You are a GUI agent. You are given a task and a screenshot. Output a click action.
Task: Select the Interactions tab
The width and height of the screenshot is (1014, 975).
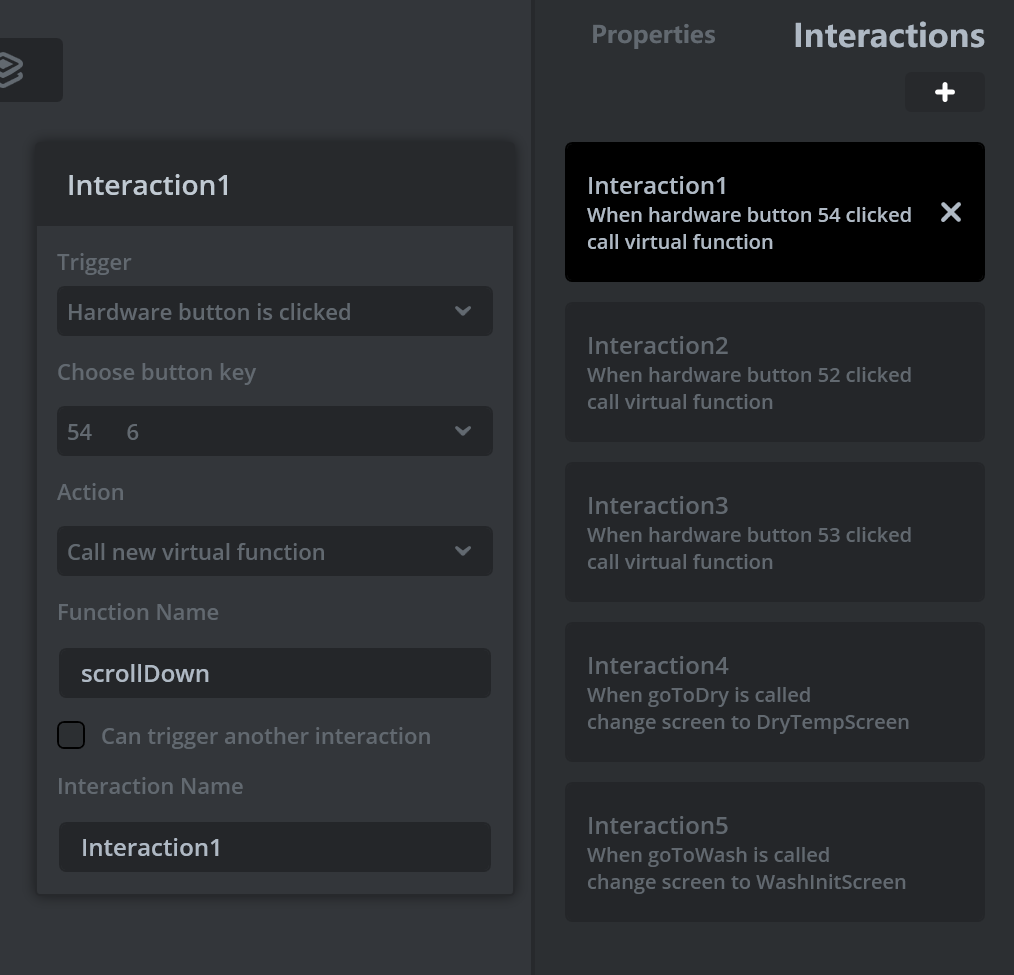(x=888, y=36)
